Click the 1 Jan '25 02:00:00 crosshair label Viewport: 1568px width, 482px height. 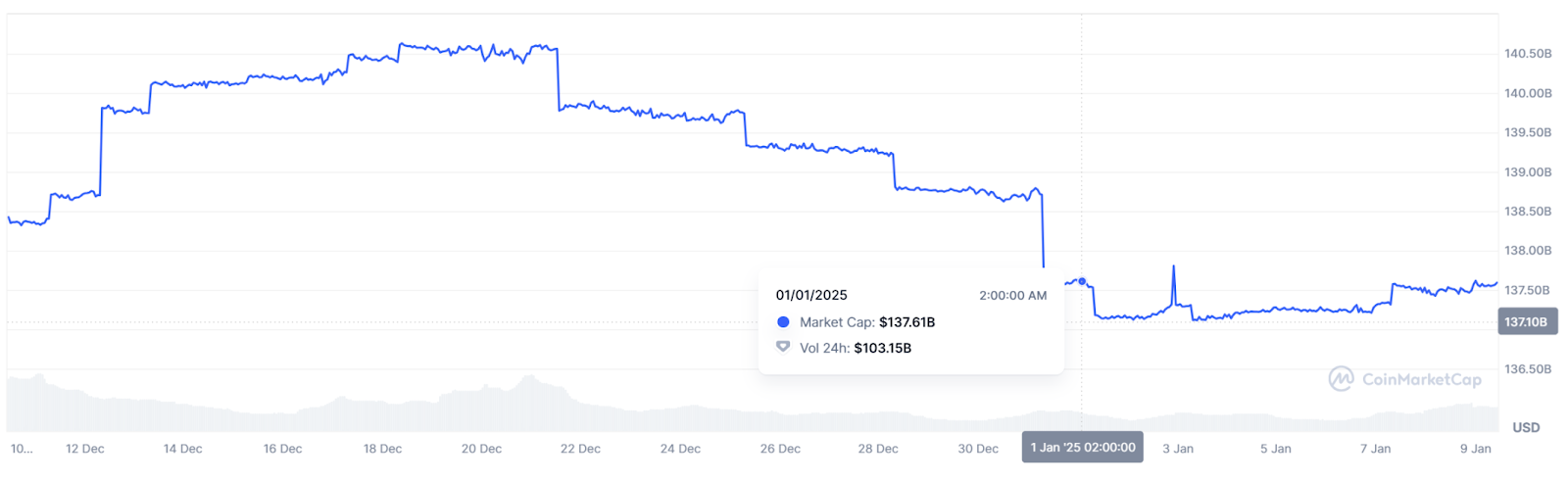[x=1082, y=448]
